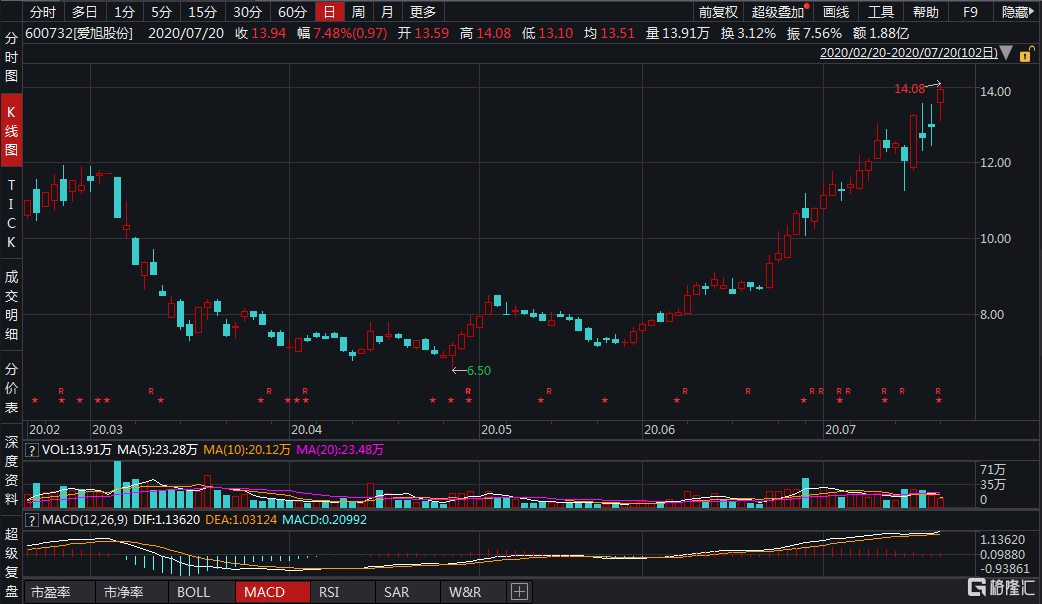Open the question mark beside MACD(12,26,9)

click(31, 520)
